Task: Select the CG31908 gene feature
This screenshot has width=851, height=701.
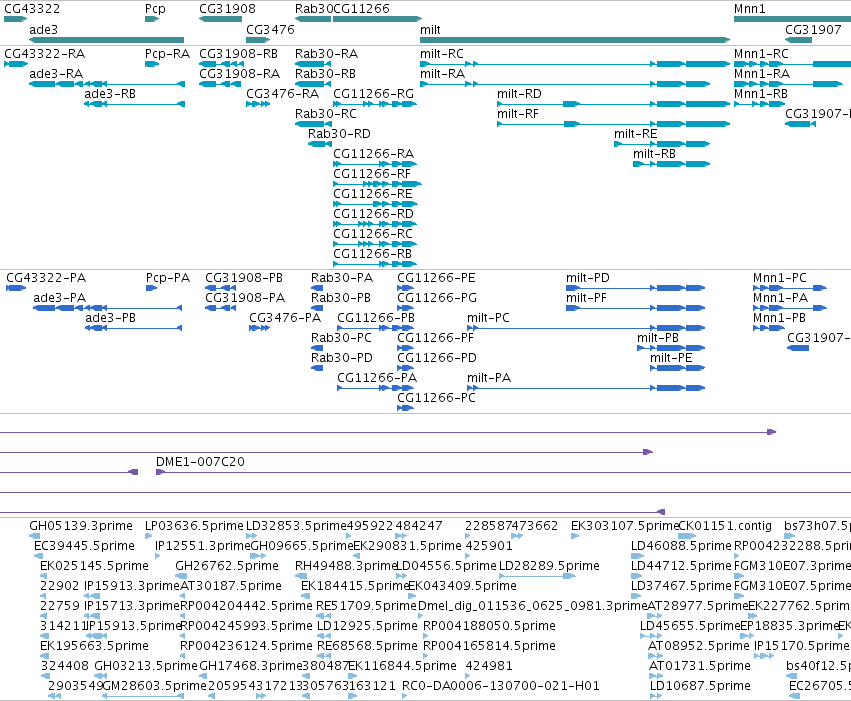Action: (220, 19)
